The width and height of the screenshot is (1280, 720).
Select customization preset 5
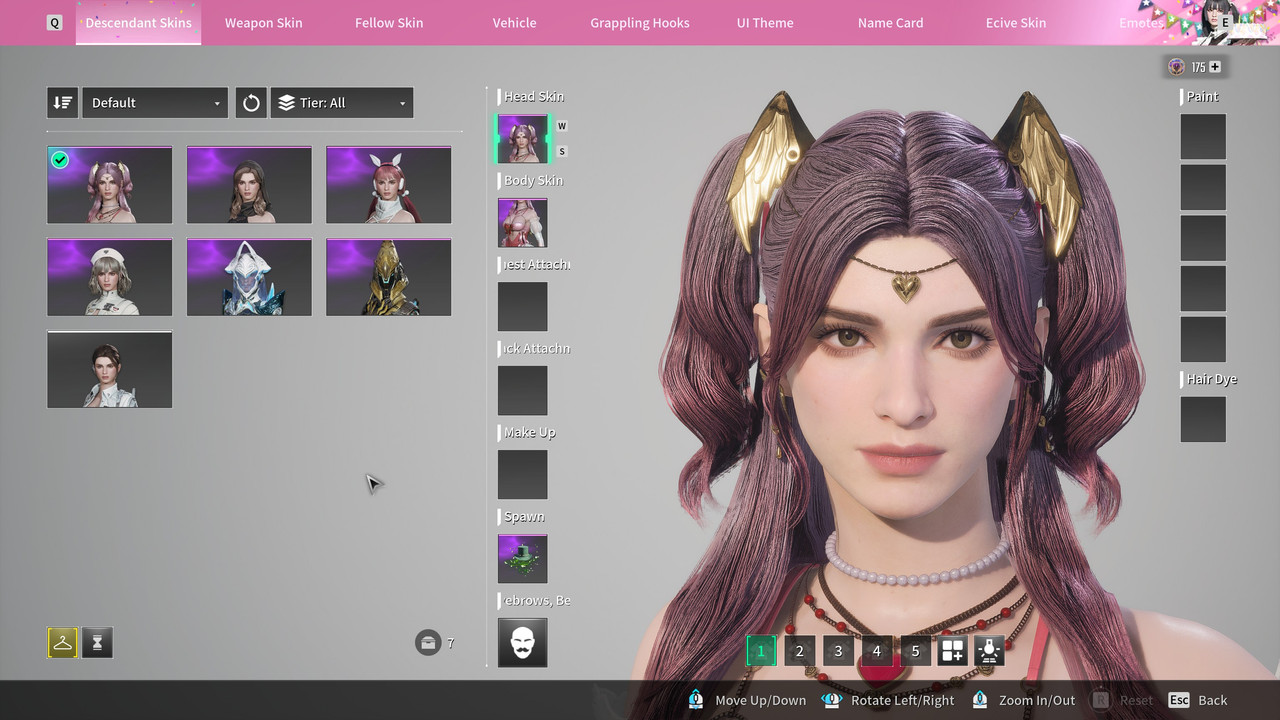[x=915, y=651]
